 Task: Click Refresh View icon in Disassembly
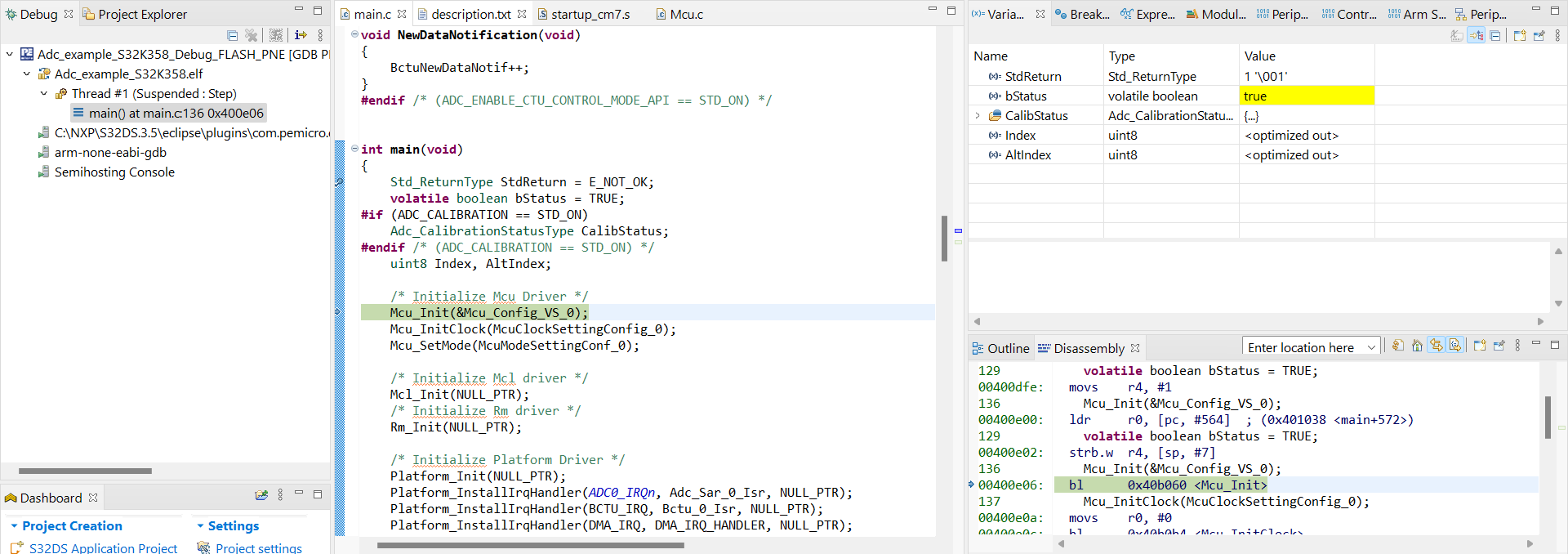1398,346
